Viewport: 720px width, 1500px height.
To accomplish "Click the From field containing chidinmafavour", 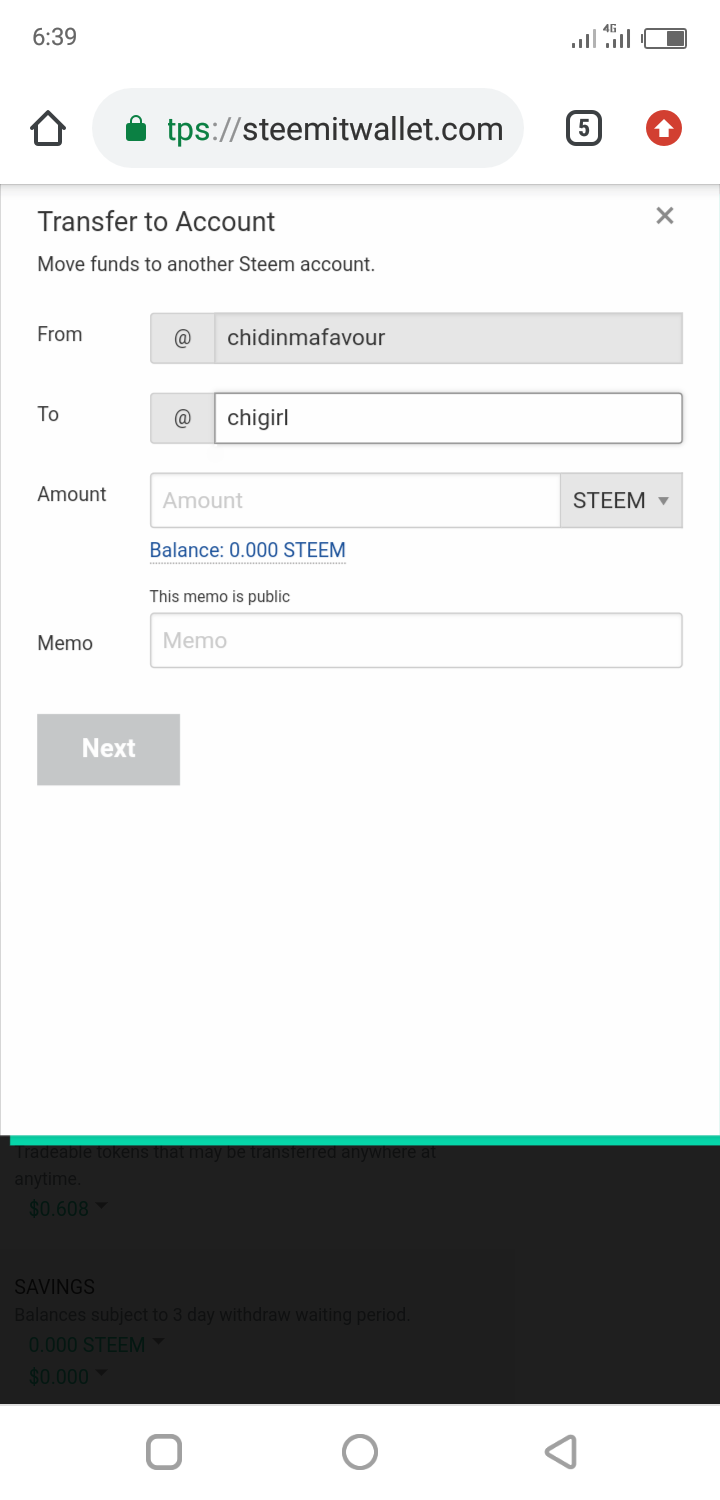I will (448, 338).
